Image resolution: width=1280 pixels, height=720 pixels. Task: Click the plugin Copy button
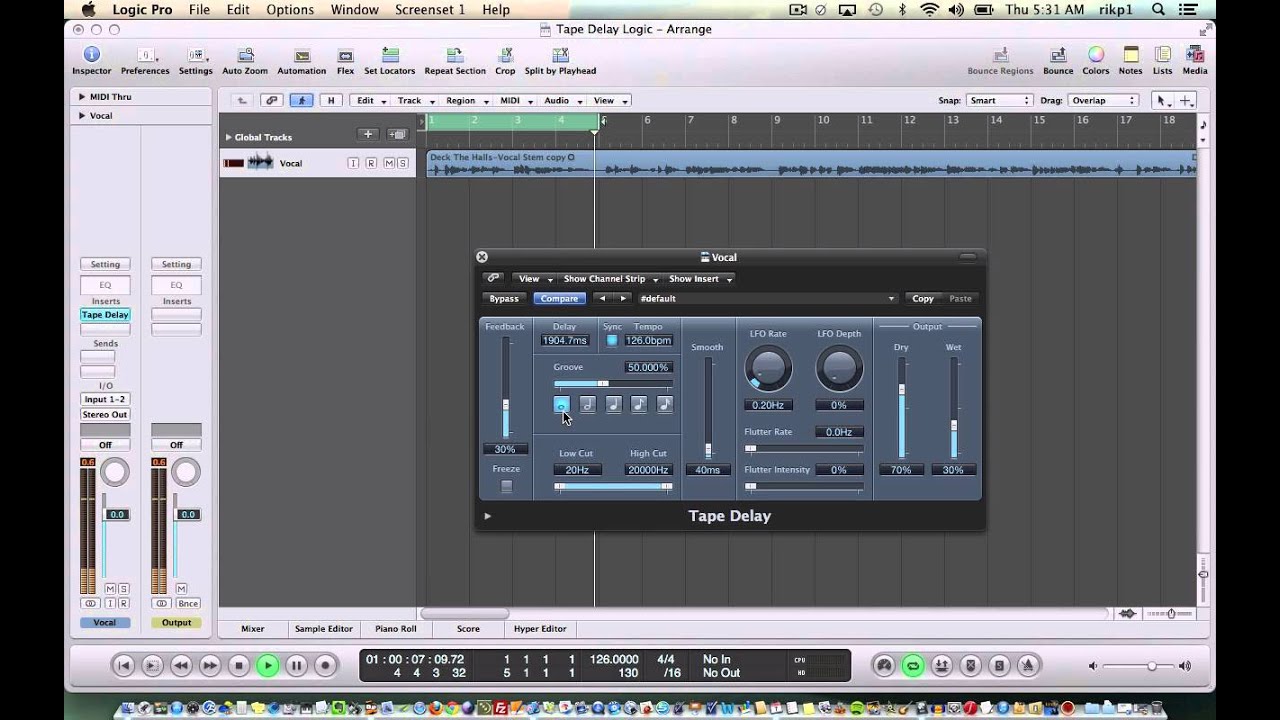[923, 298]
